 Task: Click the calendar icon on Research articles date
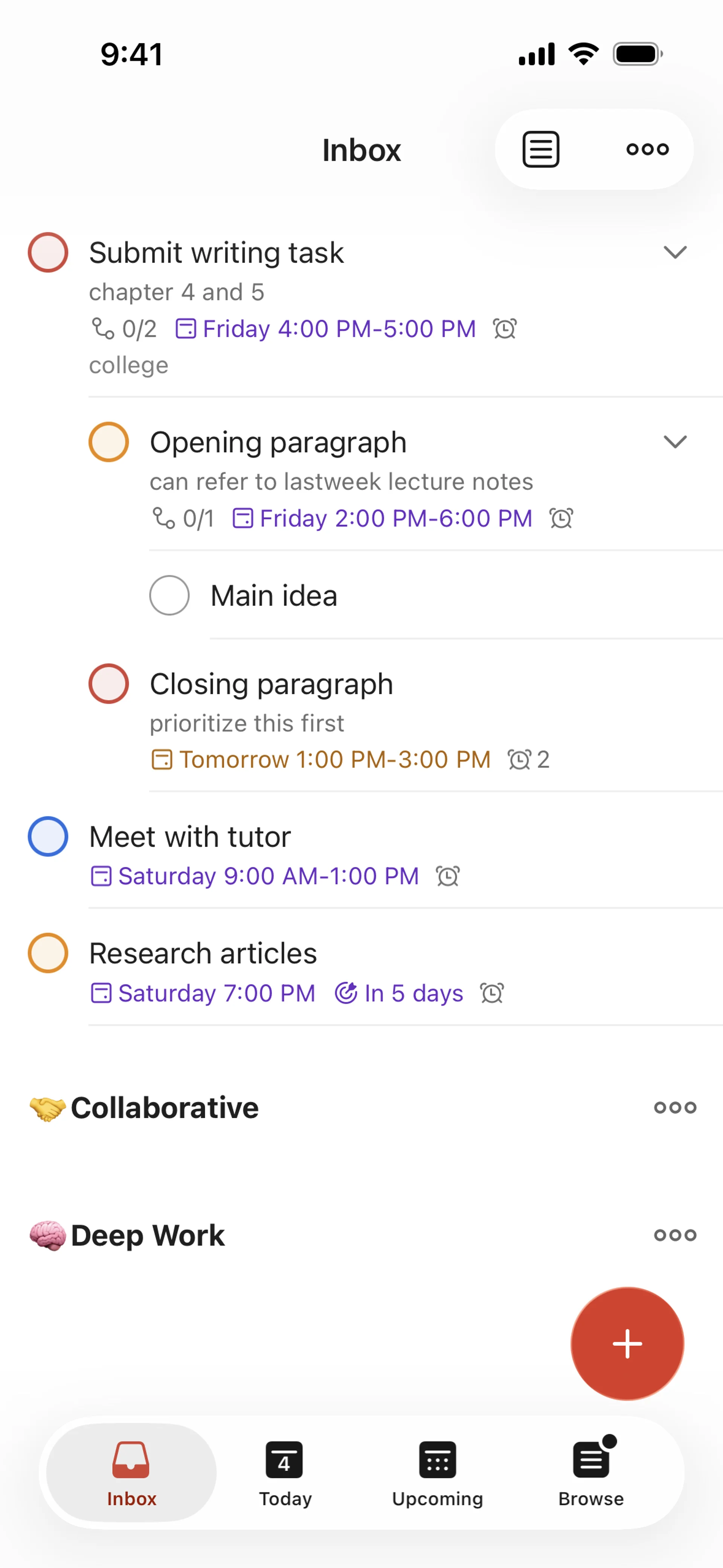(x=101, y=993)
